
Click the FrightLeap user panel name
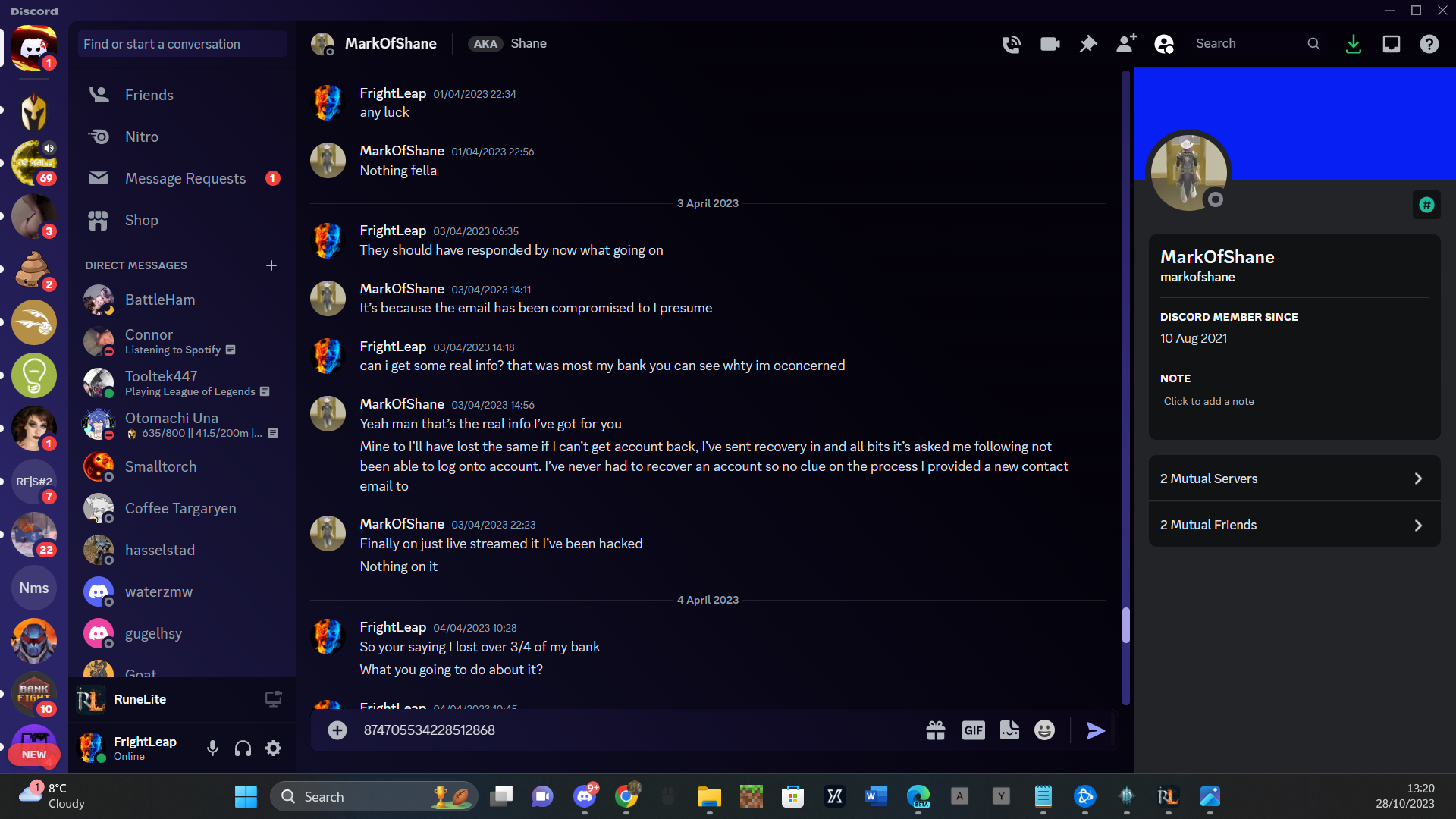point(145,742)
